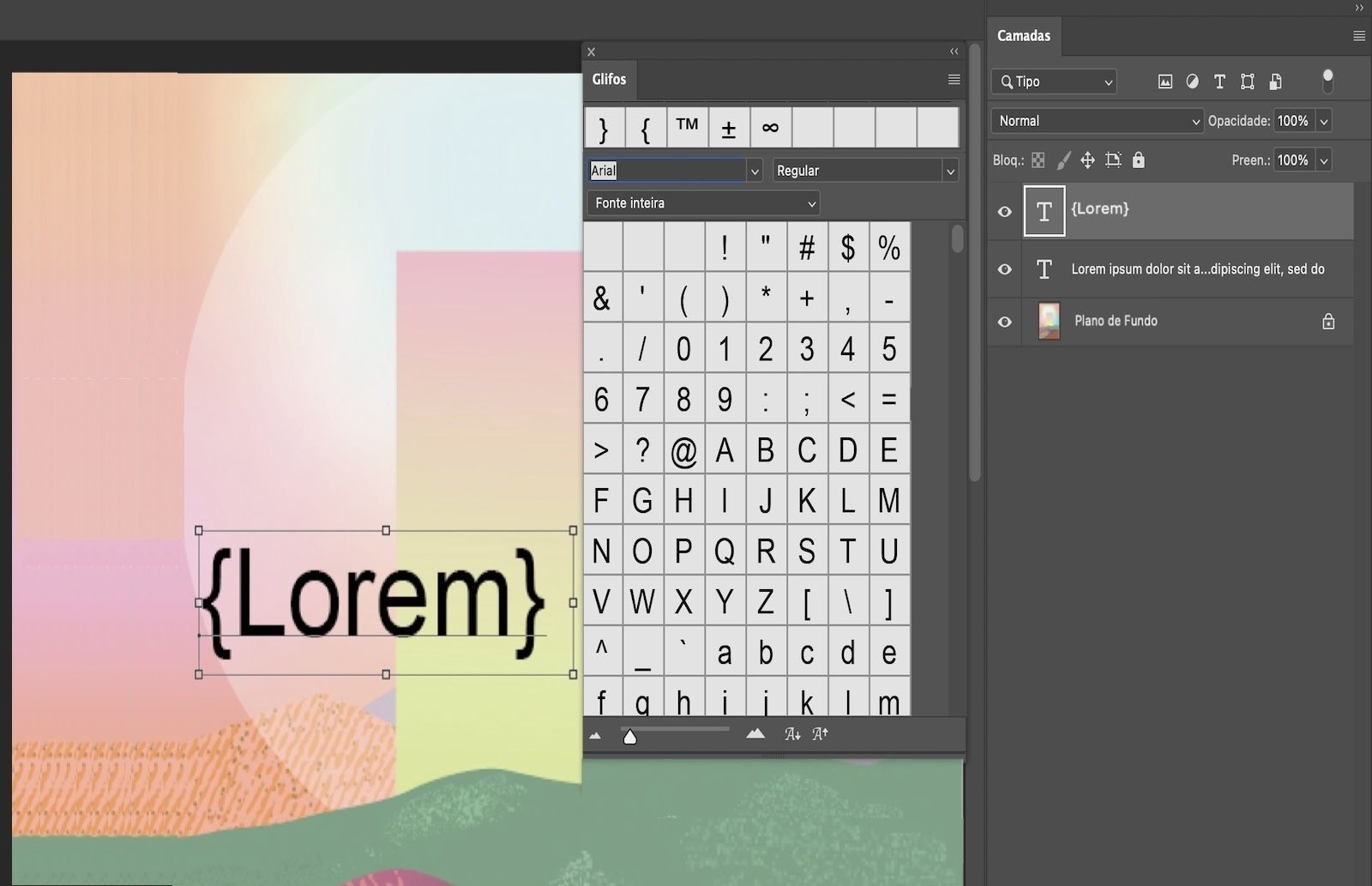Filter layers by type layers
Viewport: 1372px width, 886px height.
tap(1219, 81)
